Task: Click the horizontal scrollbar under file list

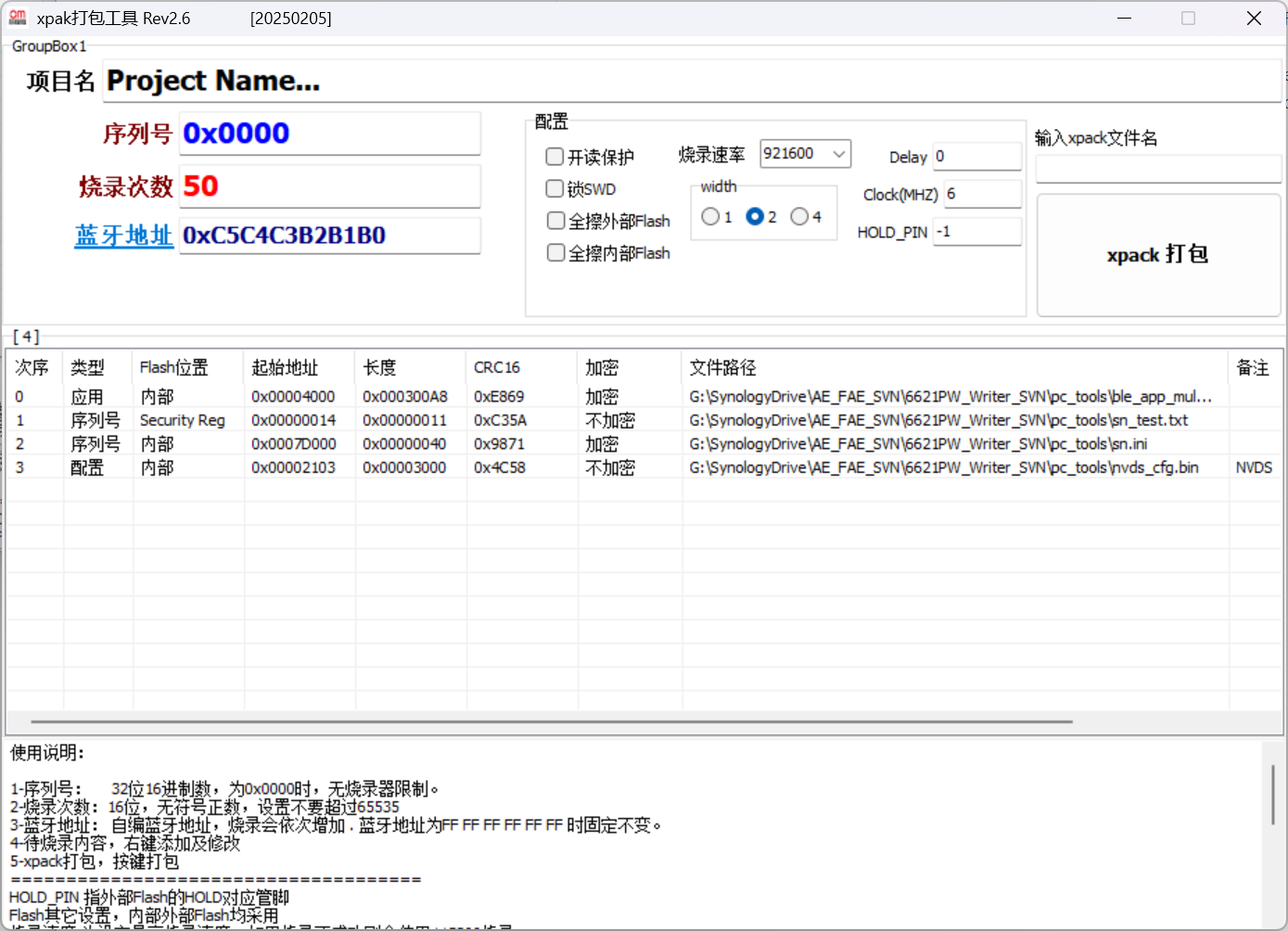Action: tap(551, 721)
